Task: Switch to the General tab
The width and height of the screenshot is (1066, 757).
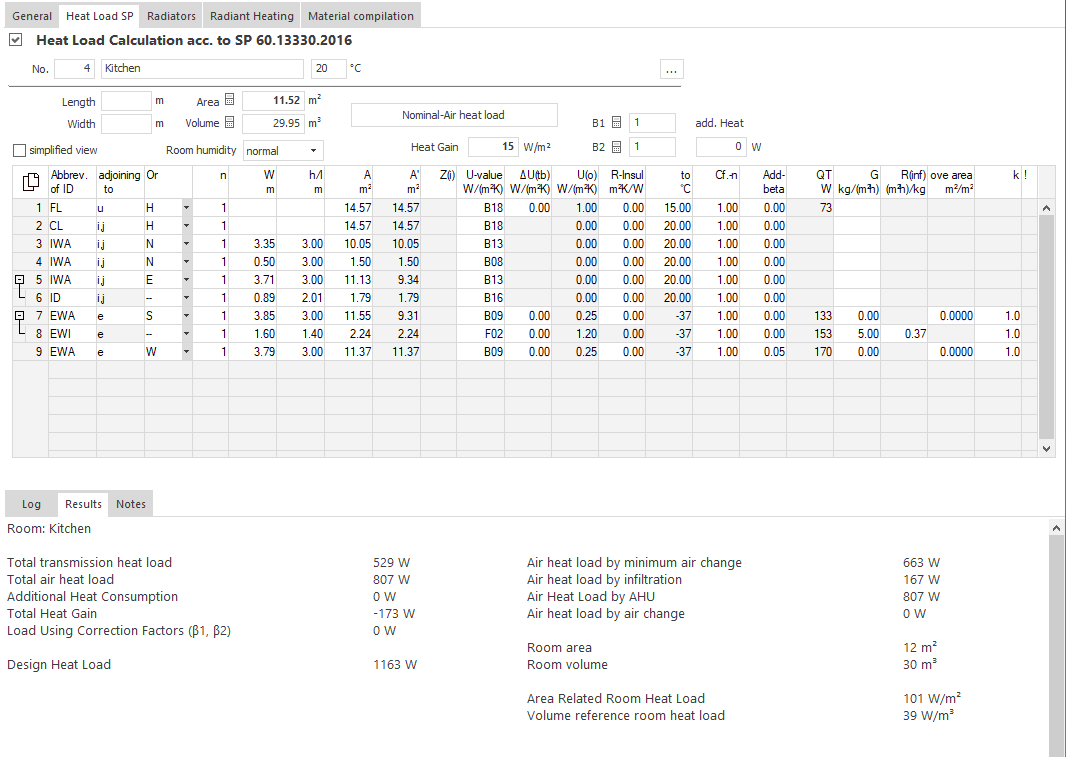Action: tap(32, 16)
